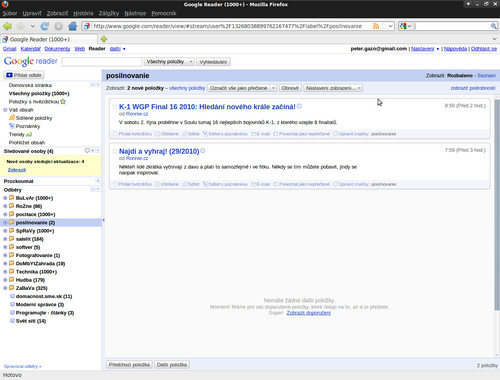500x380 pixels.
Task: Open the Google Reader logo
Action: pyautogui.click(x=31, y=61)
